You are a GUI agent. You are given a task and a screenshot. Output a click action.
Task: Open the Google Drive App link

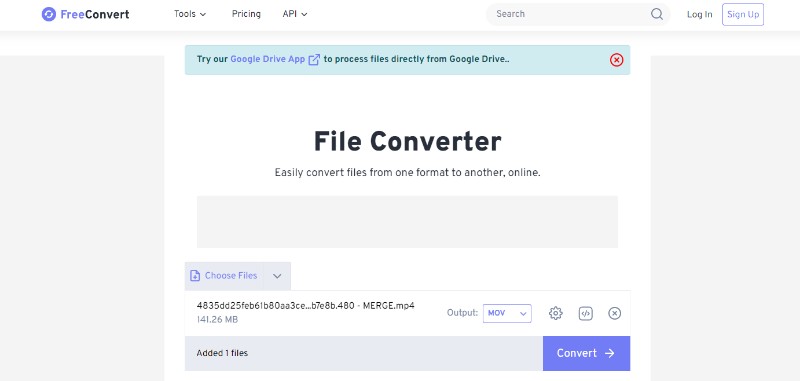pyautogui.click(x=267, y=59)
